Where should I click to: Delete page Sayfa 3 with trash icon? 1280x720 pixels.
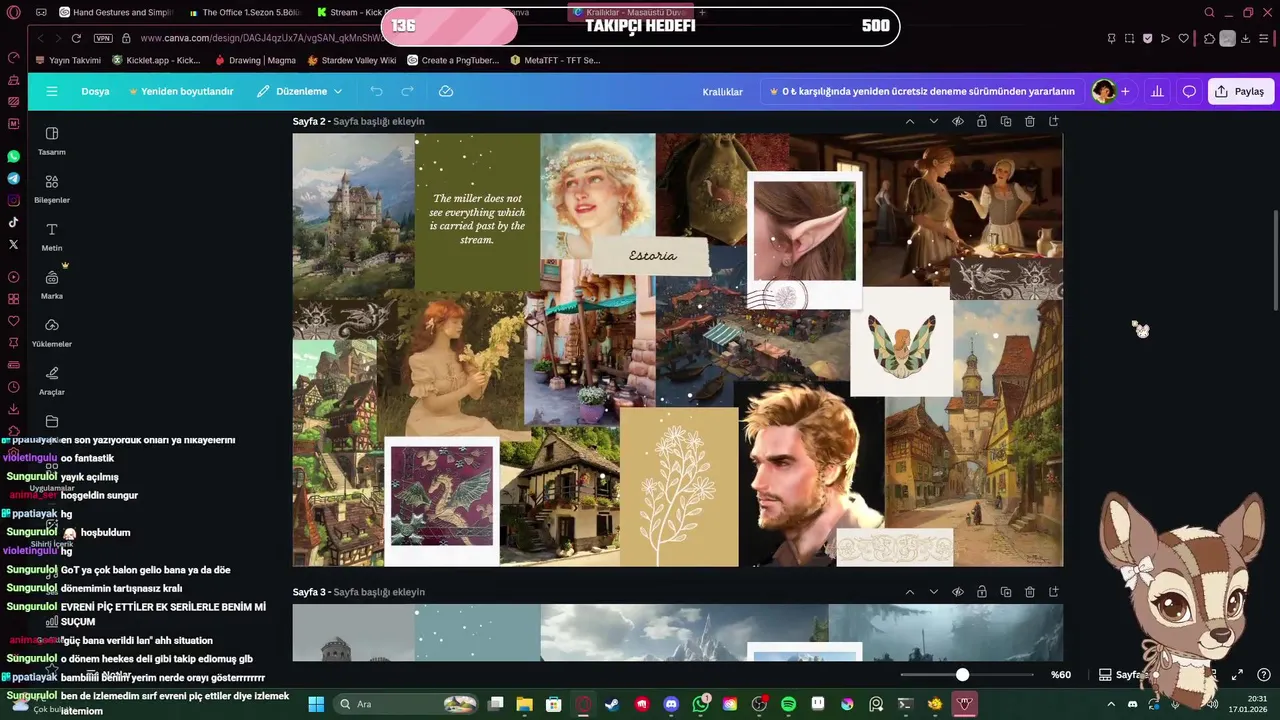point(1030,592)
